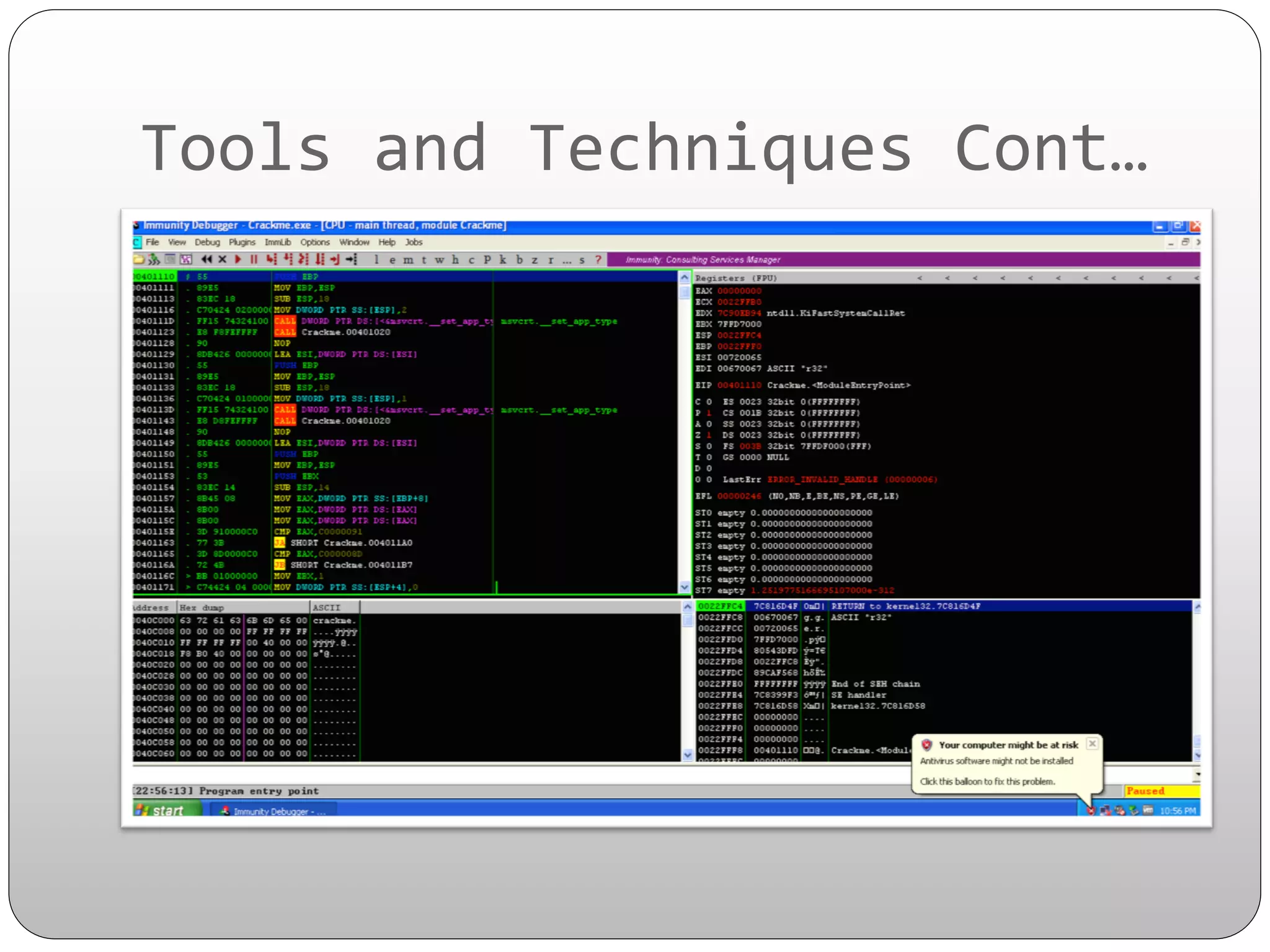This screenshot has height=952, width=1270.
Task: Click the Address column header in dump
Action: point(155,607)
